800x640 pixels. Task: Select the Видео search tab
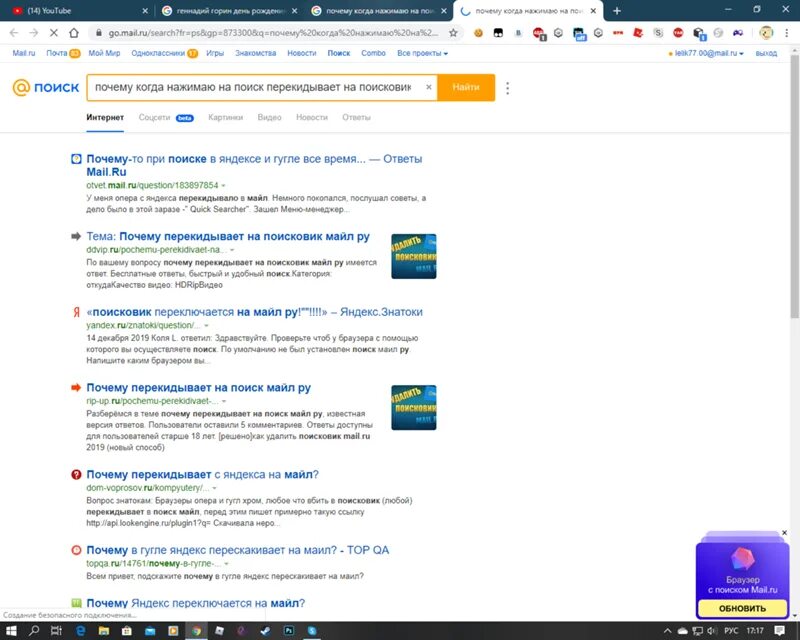269,117
